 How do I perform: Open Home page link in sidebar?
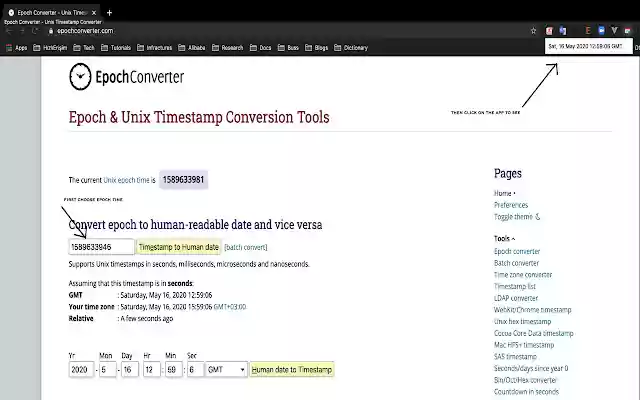502,193
